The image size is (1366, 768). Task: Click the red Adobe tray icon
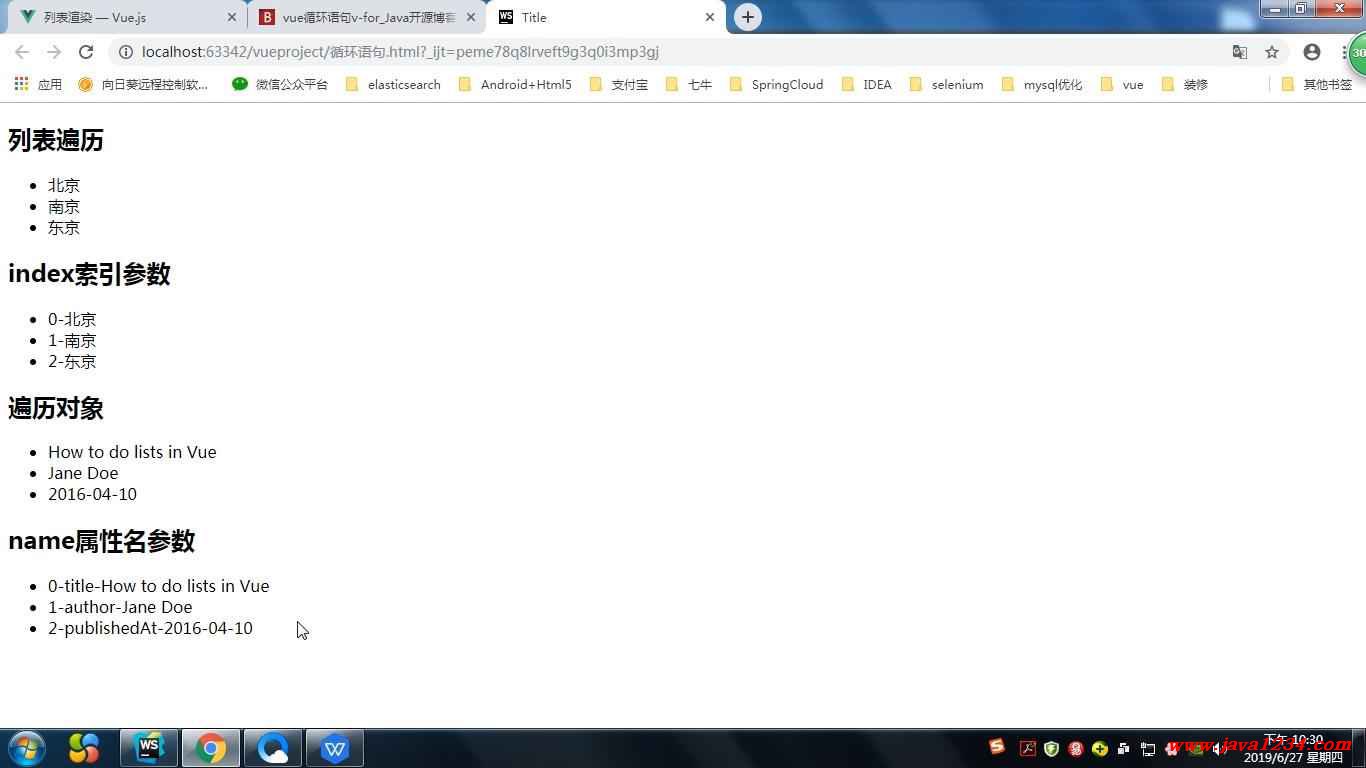tap(1027, 748)
